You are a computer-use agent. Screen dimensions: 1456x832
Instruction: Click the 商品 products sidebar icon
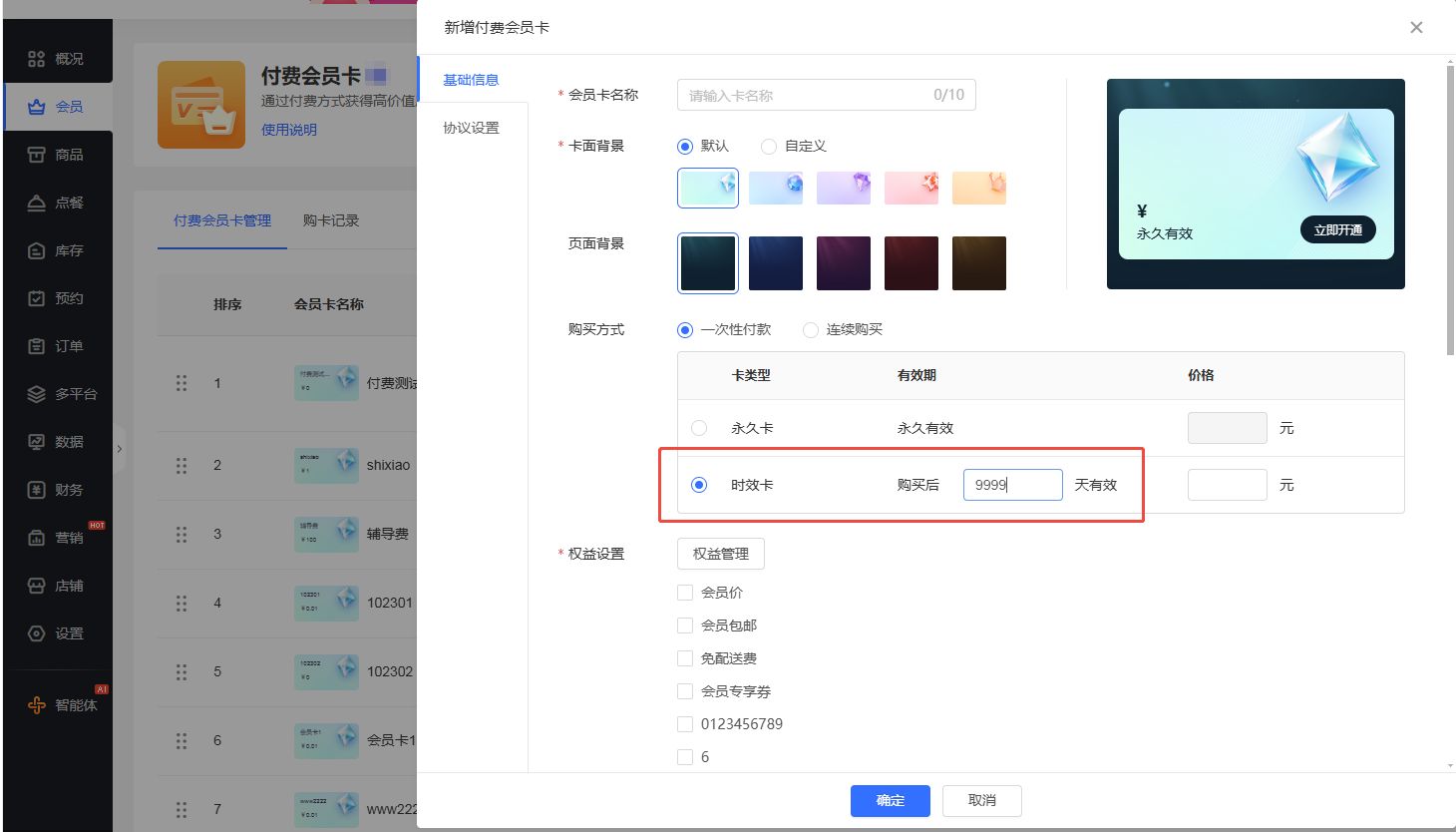(x=37, y=155)
